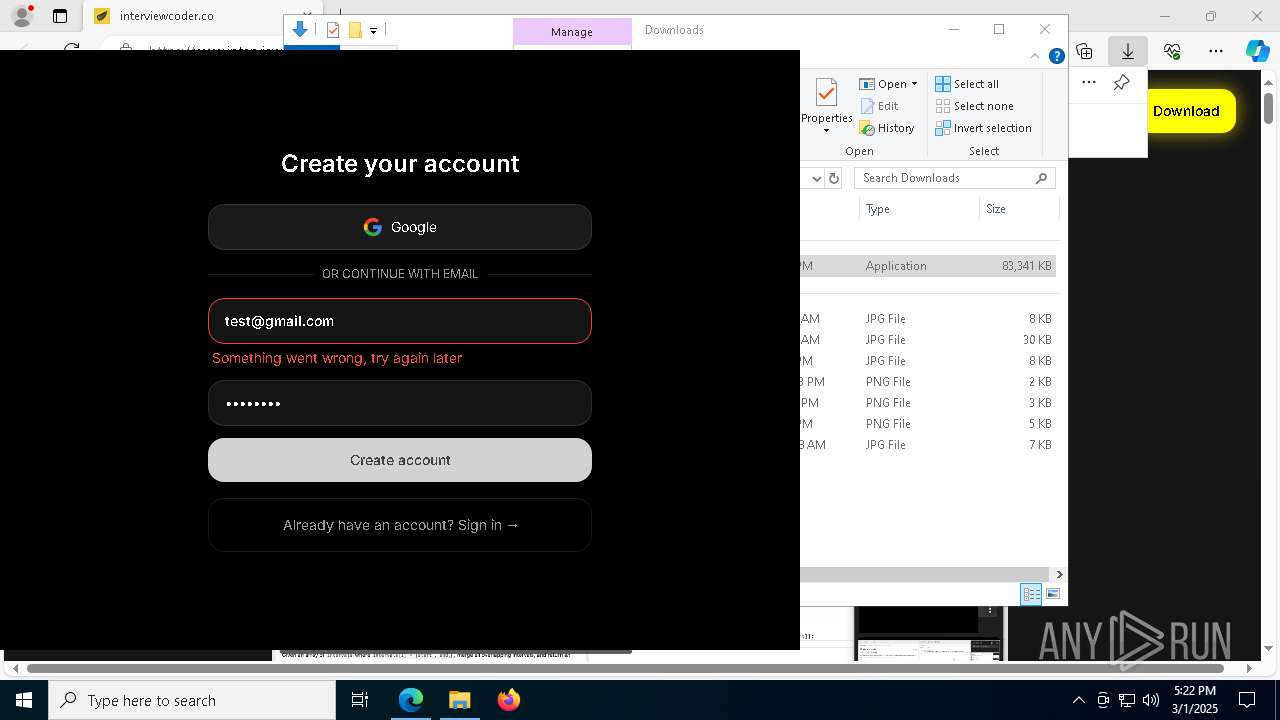Open Task View on the taskbar

point(360,700)
